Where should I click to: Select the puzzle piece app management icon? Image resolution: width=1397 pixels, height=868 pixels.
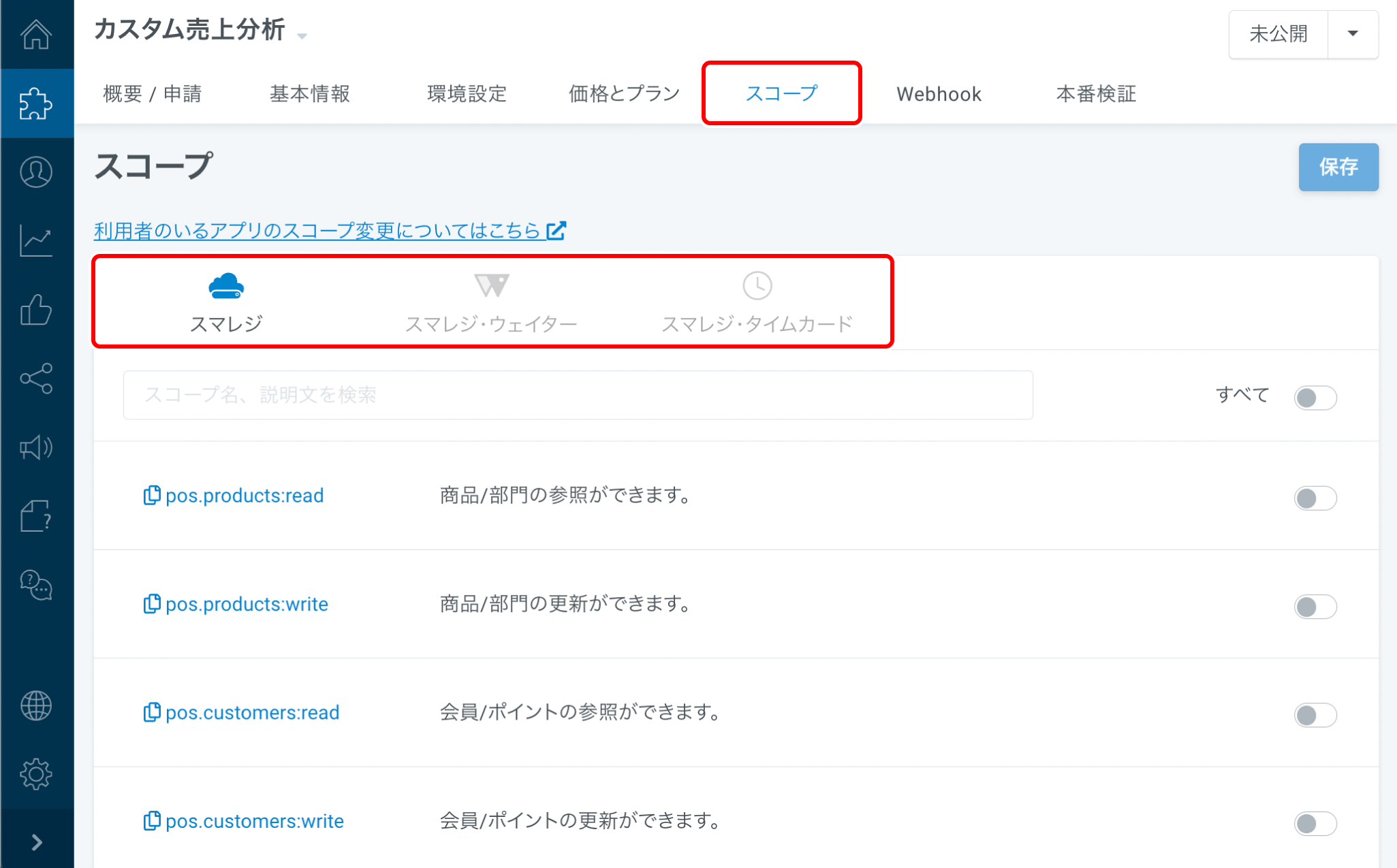pyautogui.click(x=37, y=103)
